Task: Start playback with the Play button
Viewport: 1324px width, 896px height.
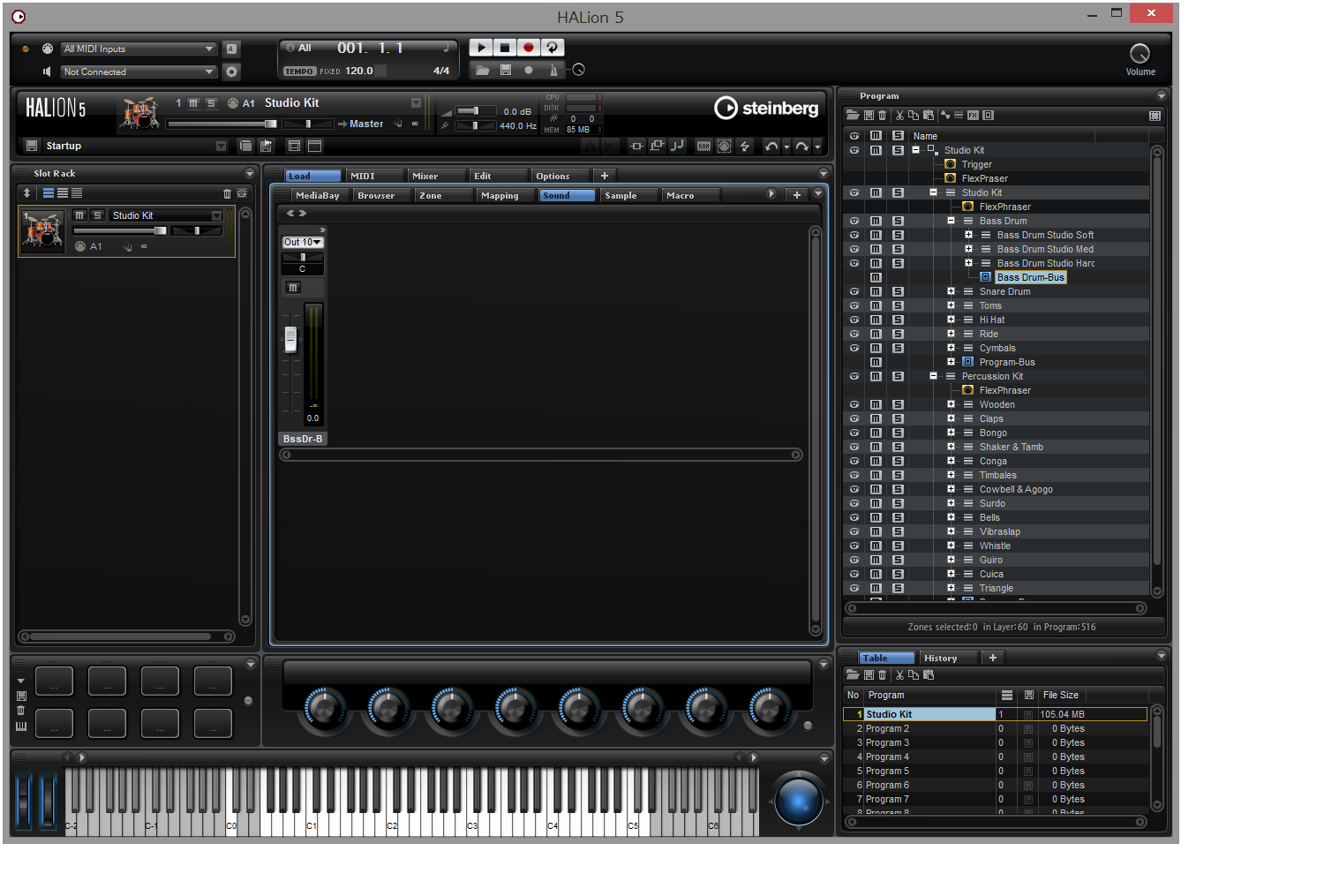Action: click(x=481, y=48)
